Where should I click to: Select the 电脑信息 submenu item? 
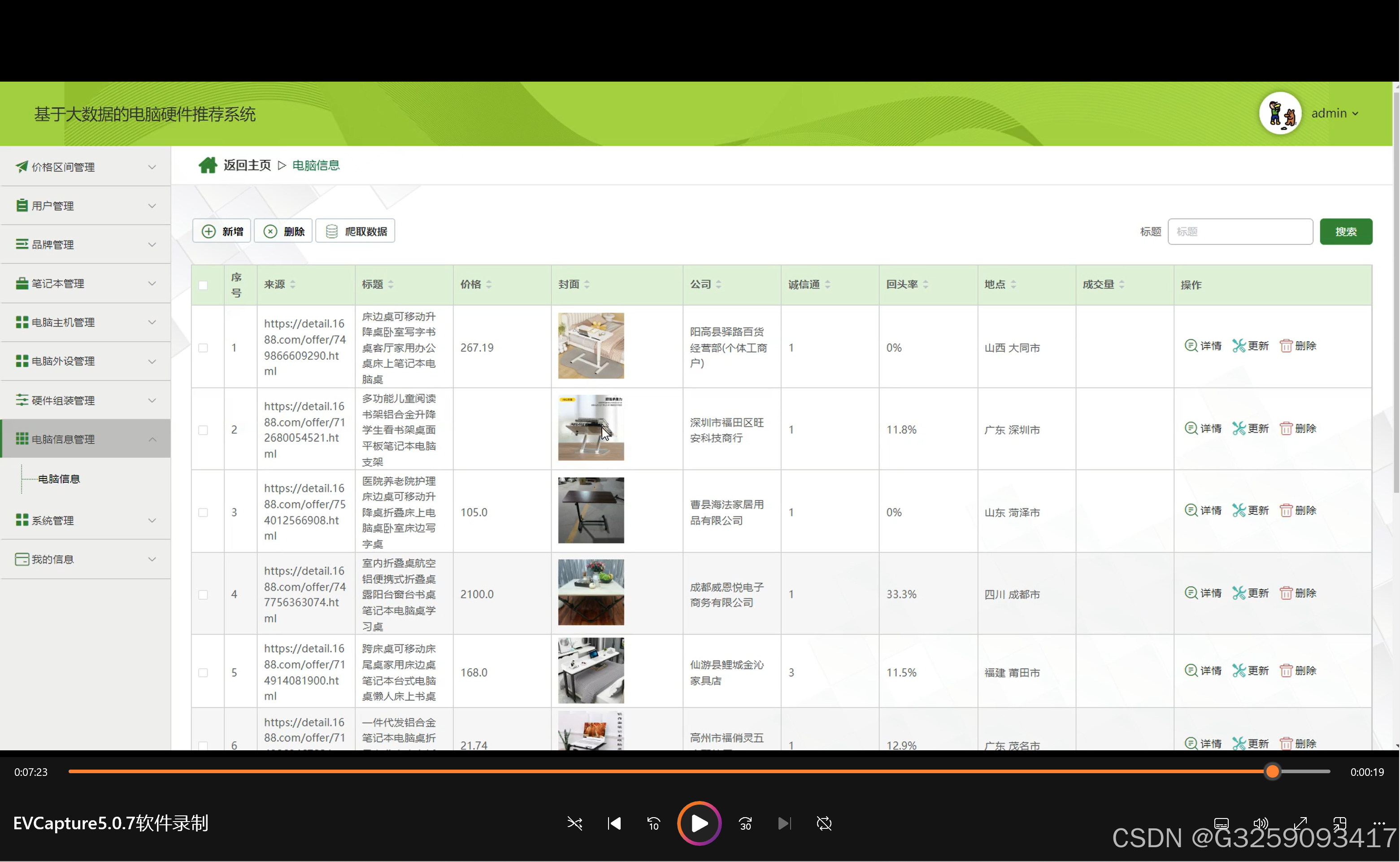(59, 479)
